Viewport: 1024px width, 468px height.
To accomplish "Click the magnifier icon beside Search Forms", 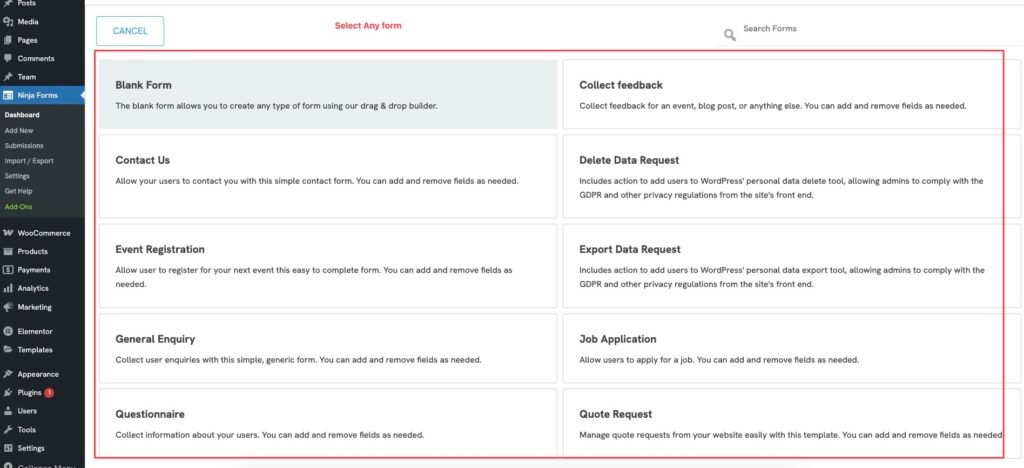I will 729,35.
